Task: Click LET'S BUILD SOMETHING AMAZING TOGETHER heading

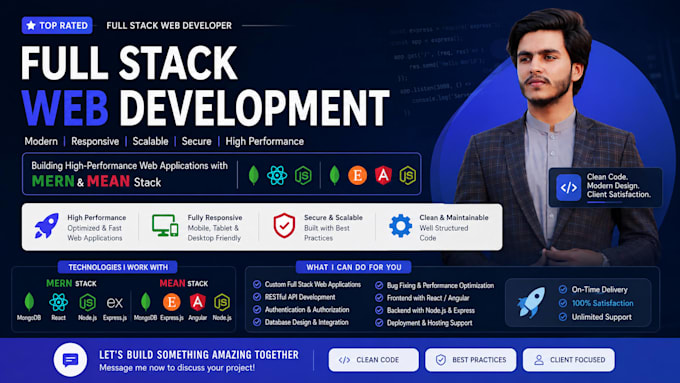Action: tap(199, 355)
